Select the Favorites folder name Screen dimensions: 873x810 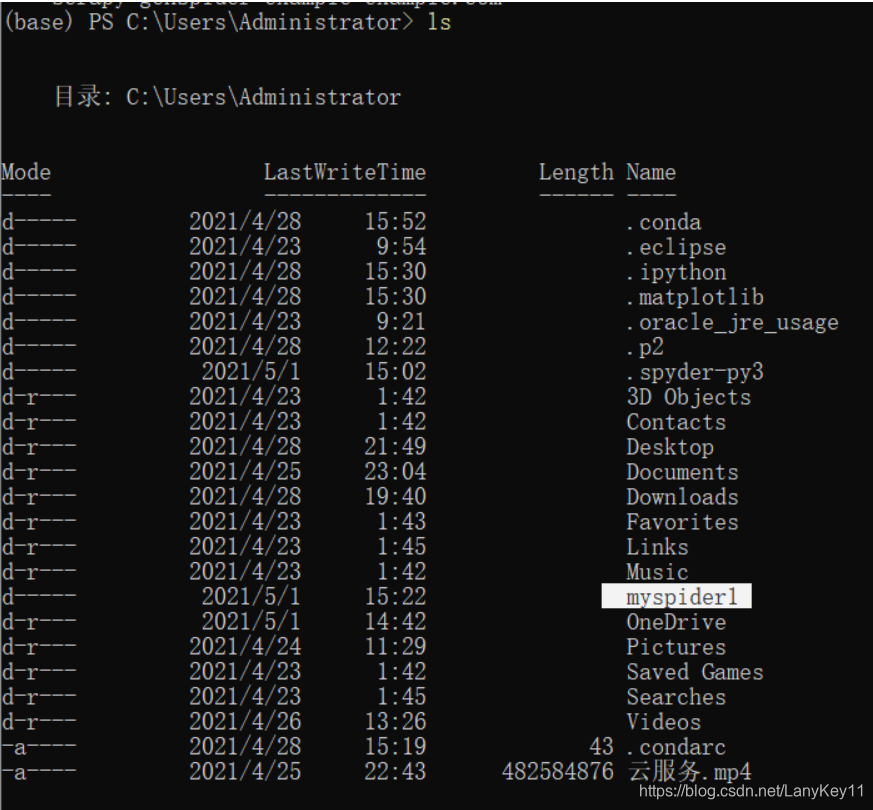pos(683,522)
